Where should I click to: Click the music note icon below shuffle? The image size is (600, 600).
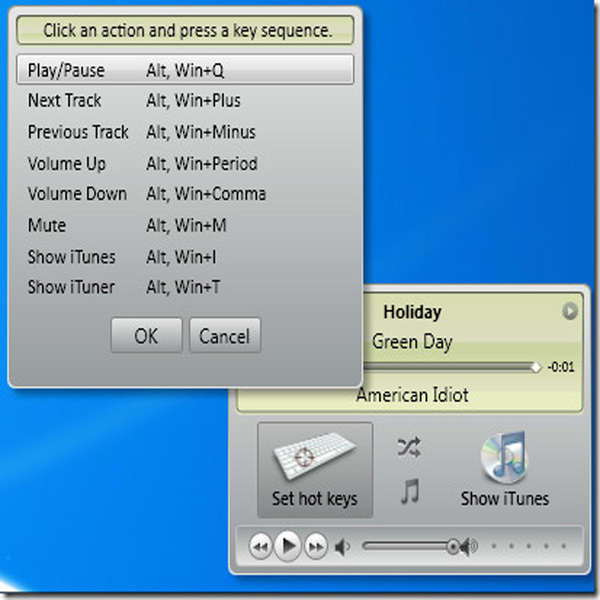(x=410, y=491)
